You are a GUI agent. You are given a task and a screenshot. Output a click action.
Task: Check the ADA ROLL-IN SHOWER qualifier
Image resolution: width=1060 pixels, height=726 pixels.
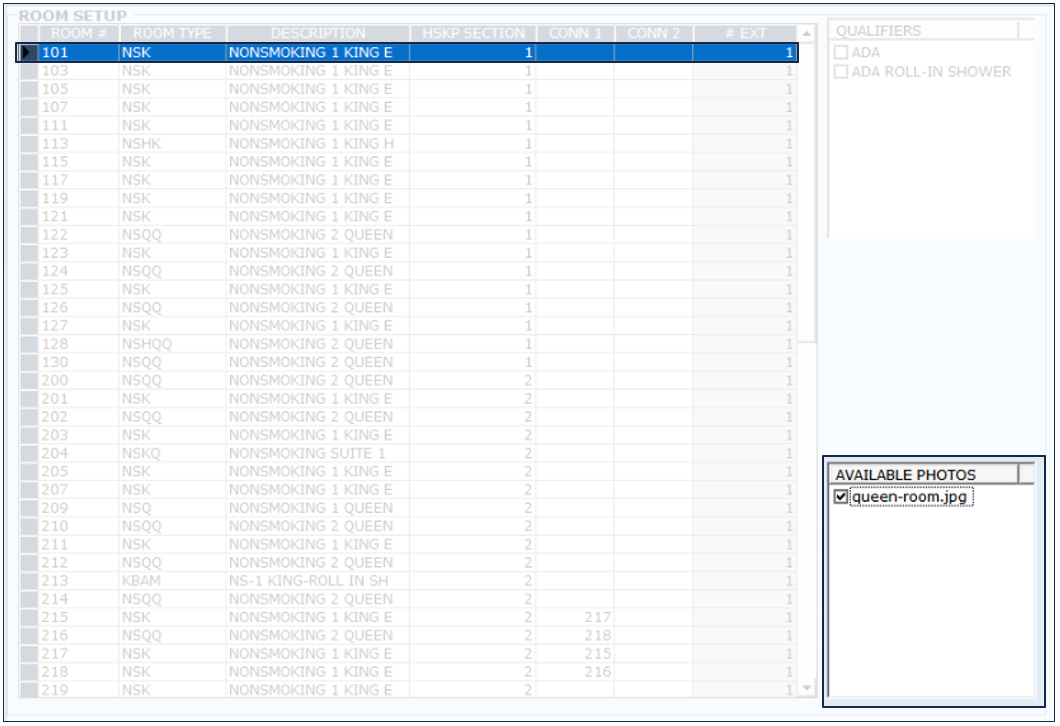pos(841,72)
